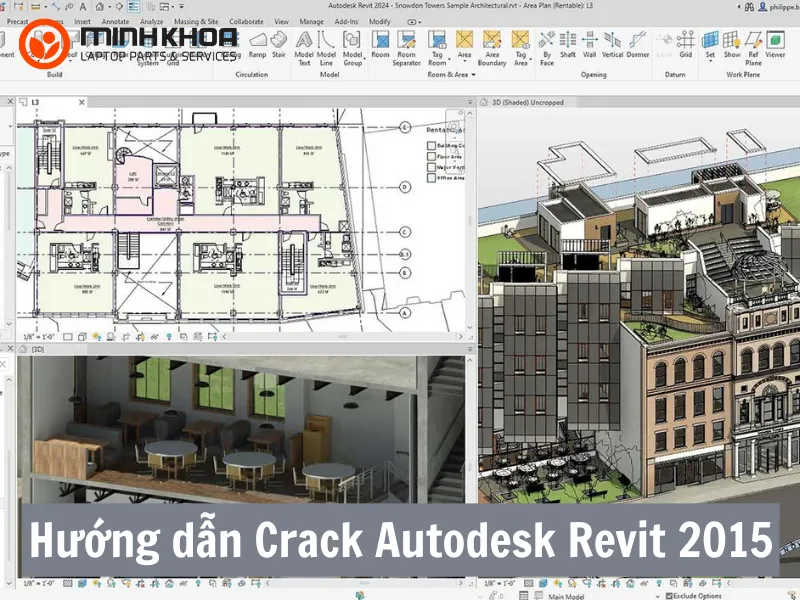This screenshot has width=800, height=600.
Task: Toggle the Building Common legend box
Action: click(431, 146)
